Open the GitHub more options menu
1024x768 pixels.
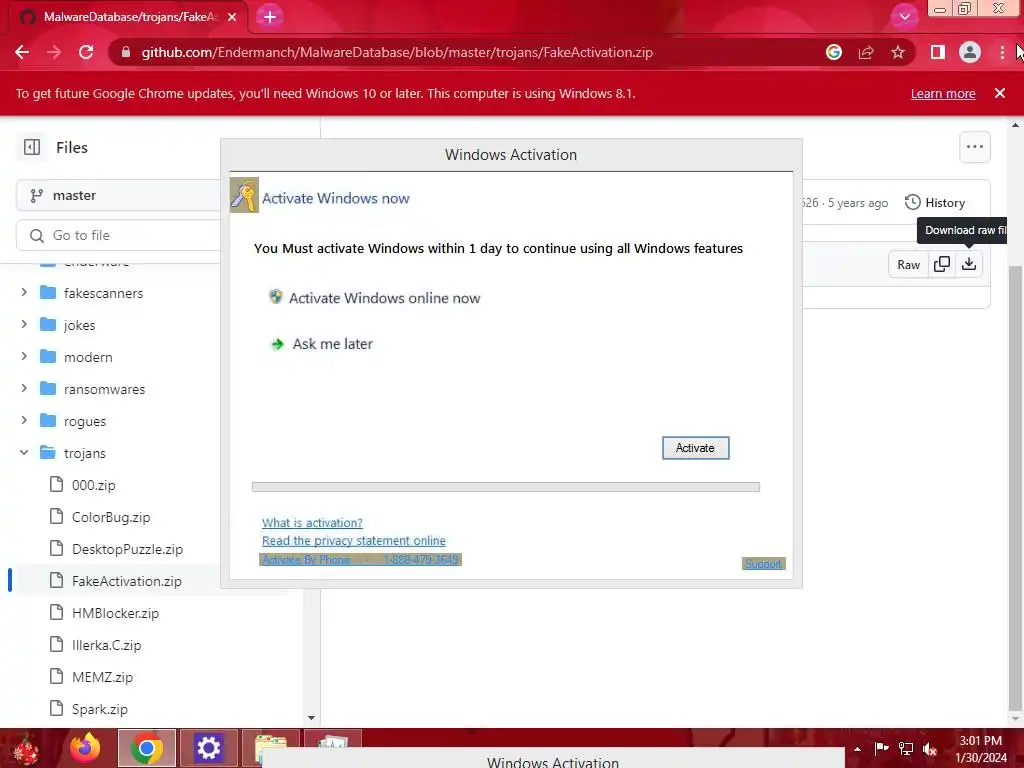tap(974, 147)
